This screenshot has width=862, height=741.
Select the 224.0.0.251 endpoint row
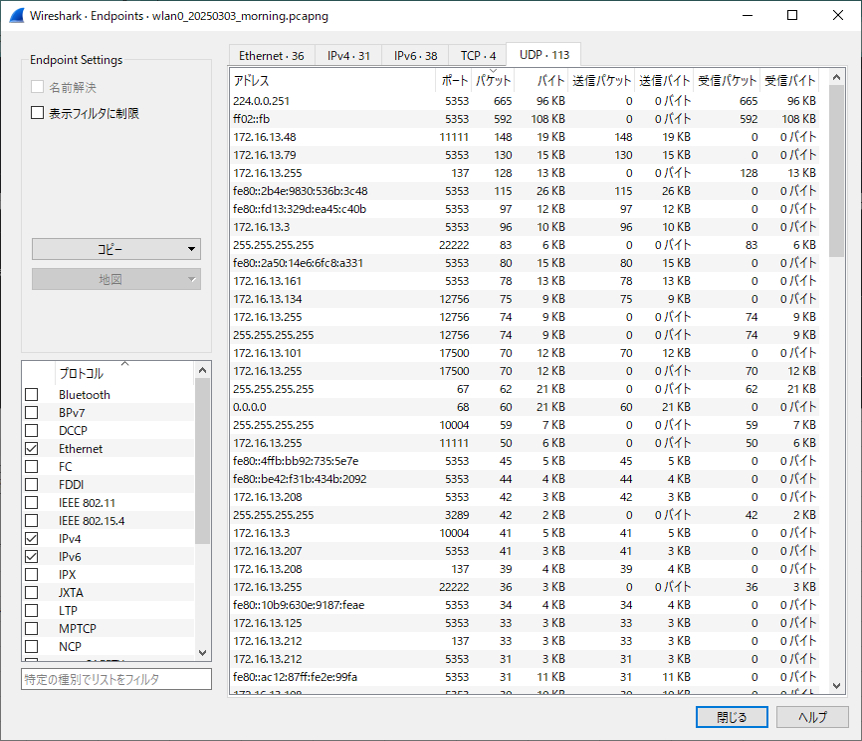pos(524,101)
